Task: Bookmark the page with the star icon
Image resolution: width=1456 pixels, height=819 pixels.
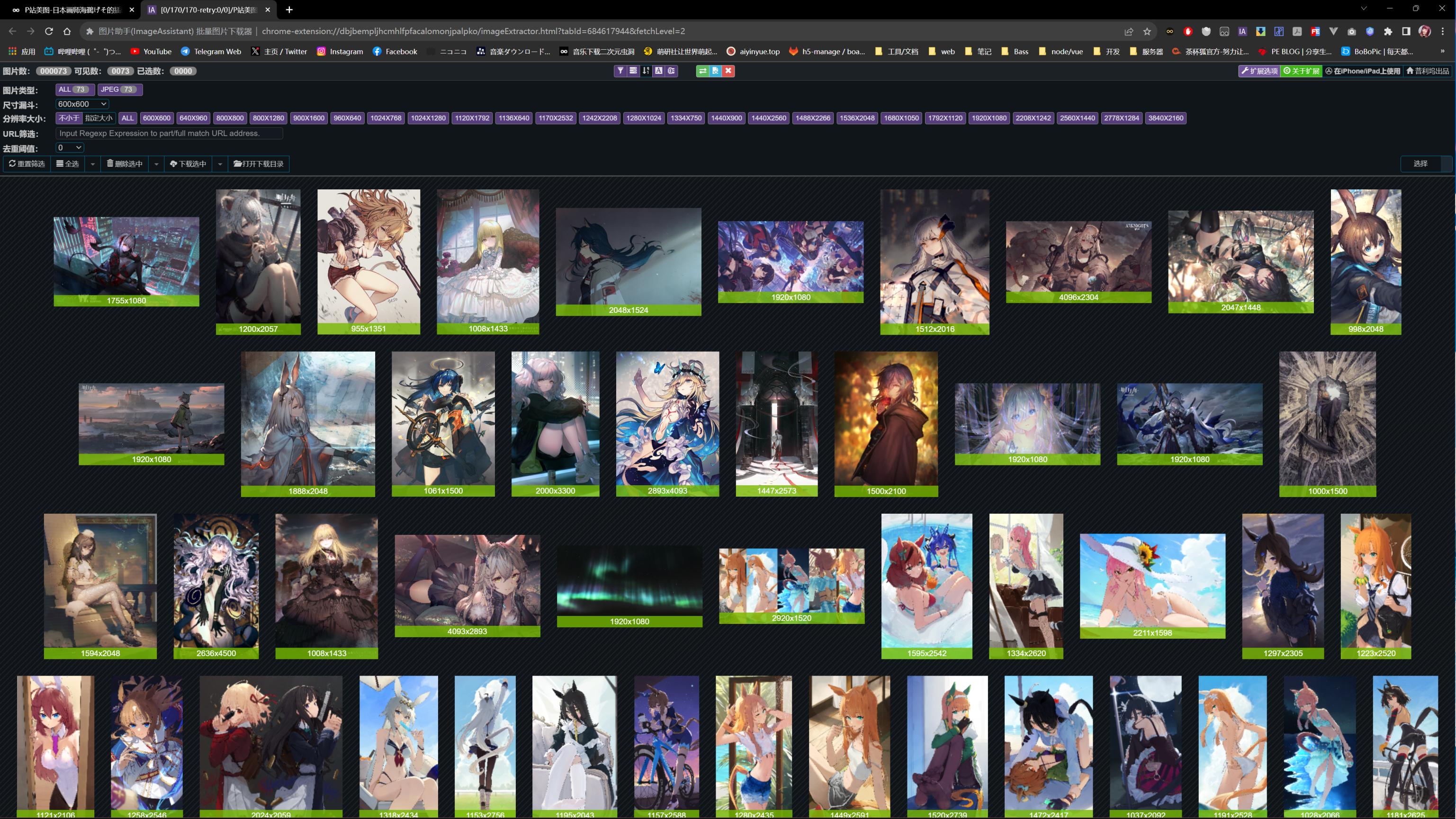Action: coord(1147,31)
